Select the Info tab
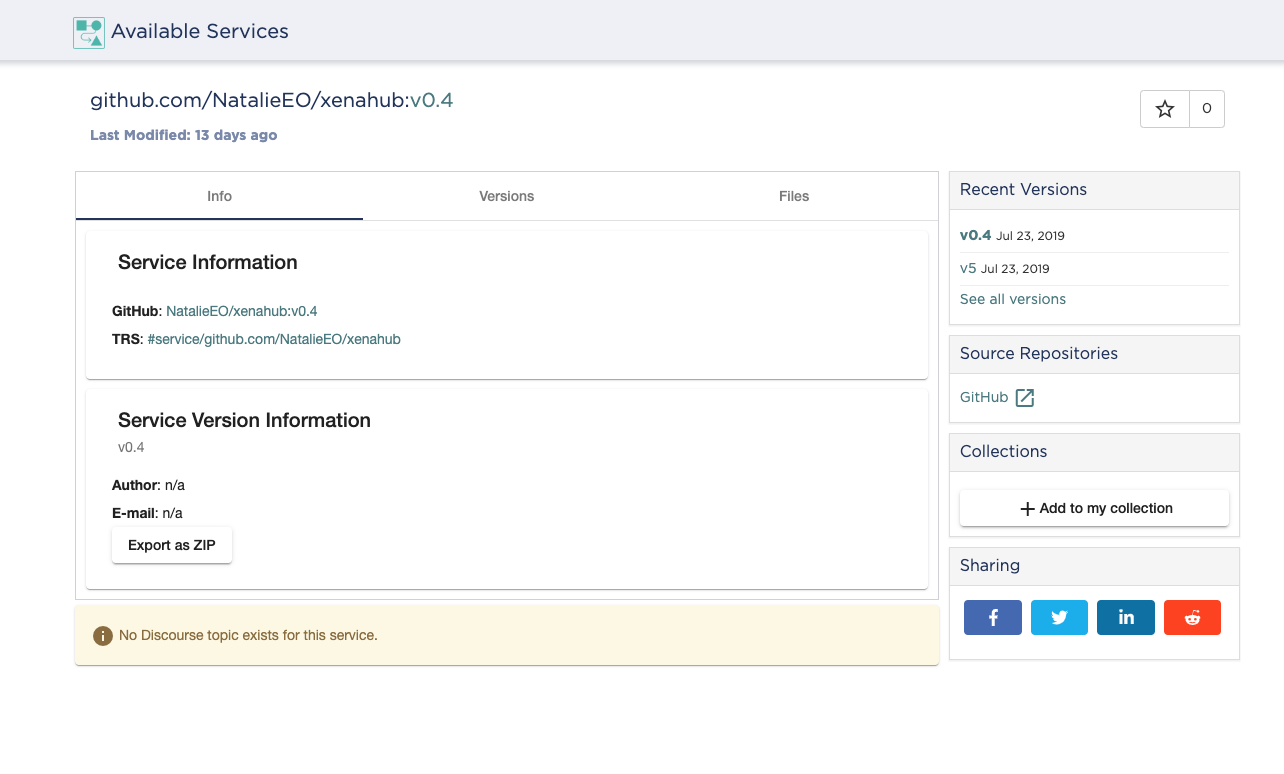 [219, 196]
